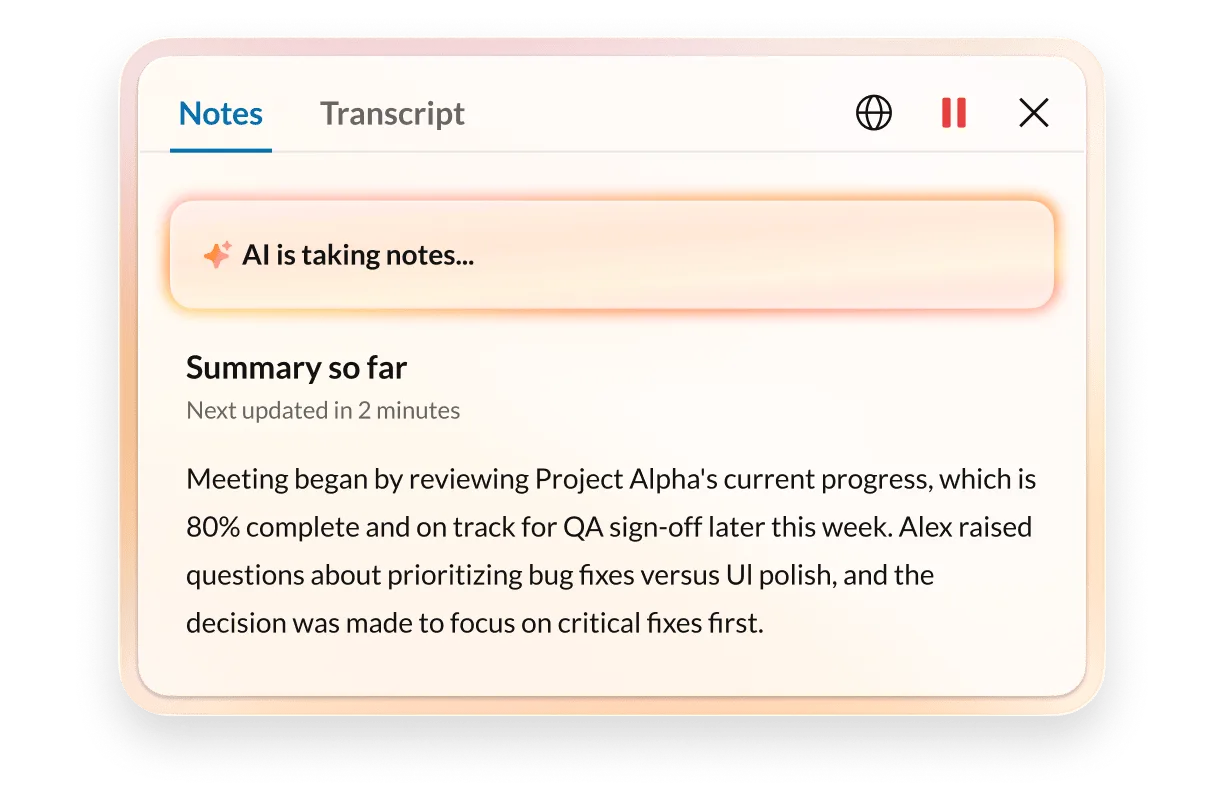The height and width of the screenshot is (792, 1224).
Task: Select the 'Next updated in 2 minutes' text
Action: 321,410
